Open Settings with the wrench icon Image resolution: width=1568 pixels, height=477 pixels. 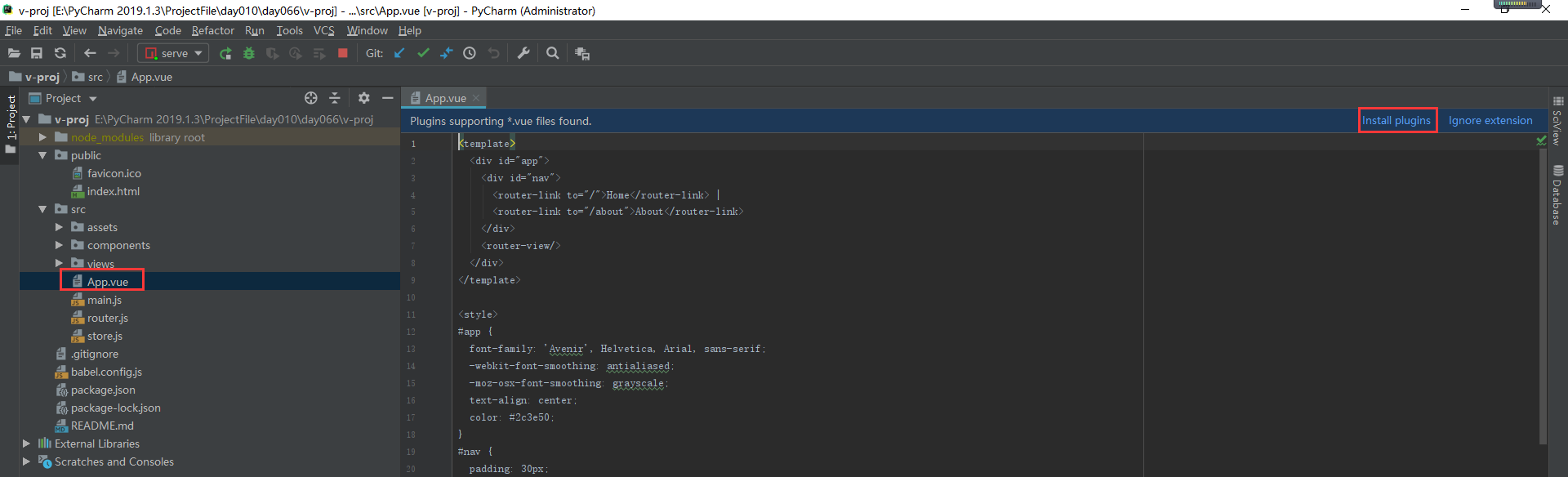(523, 53)
